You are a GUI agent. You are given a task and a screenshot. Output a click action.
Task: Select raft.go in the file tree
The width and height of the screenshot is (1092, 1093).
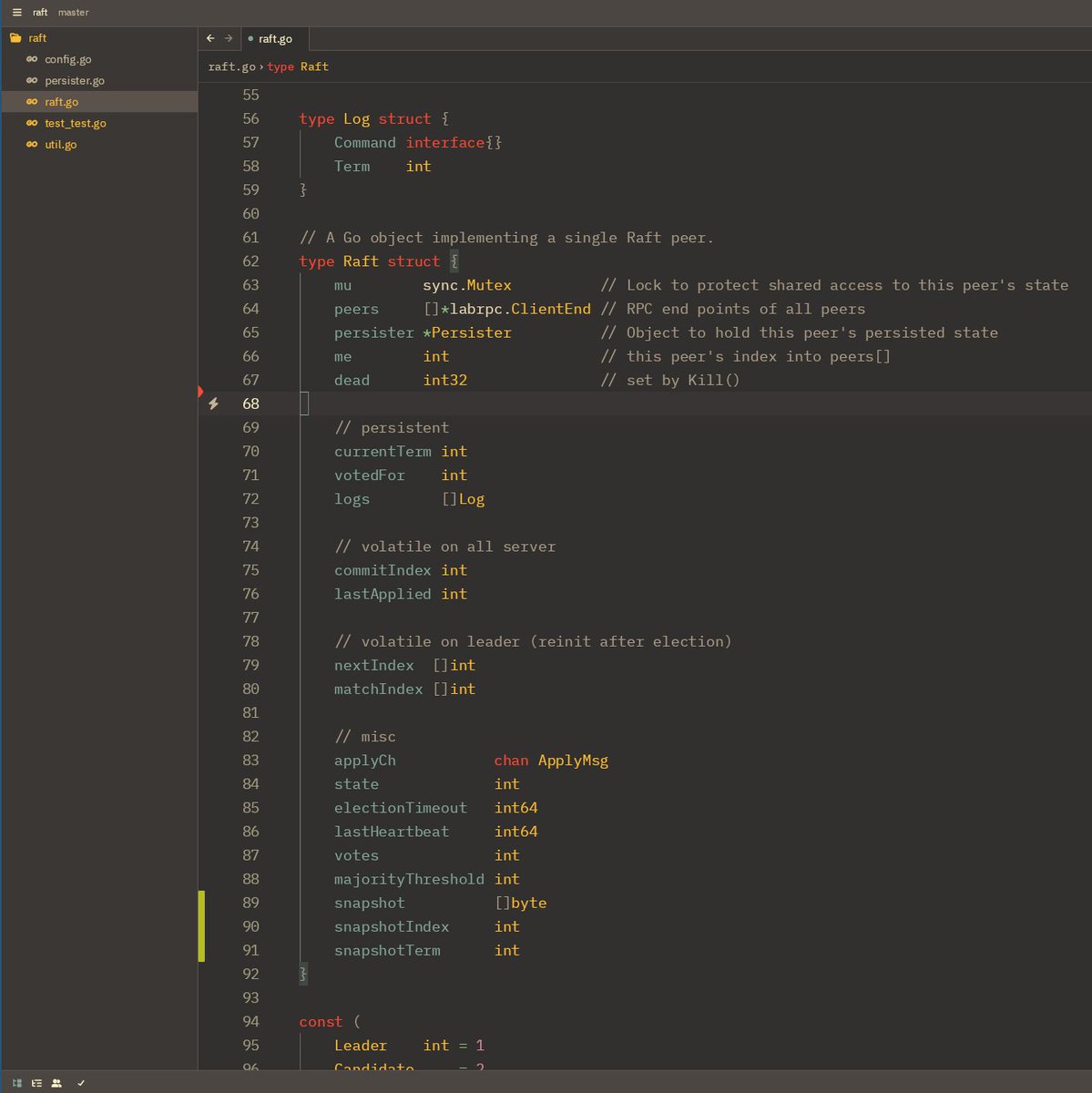point(99,102)
